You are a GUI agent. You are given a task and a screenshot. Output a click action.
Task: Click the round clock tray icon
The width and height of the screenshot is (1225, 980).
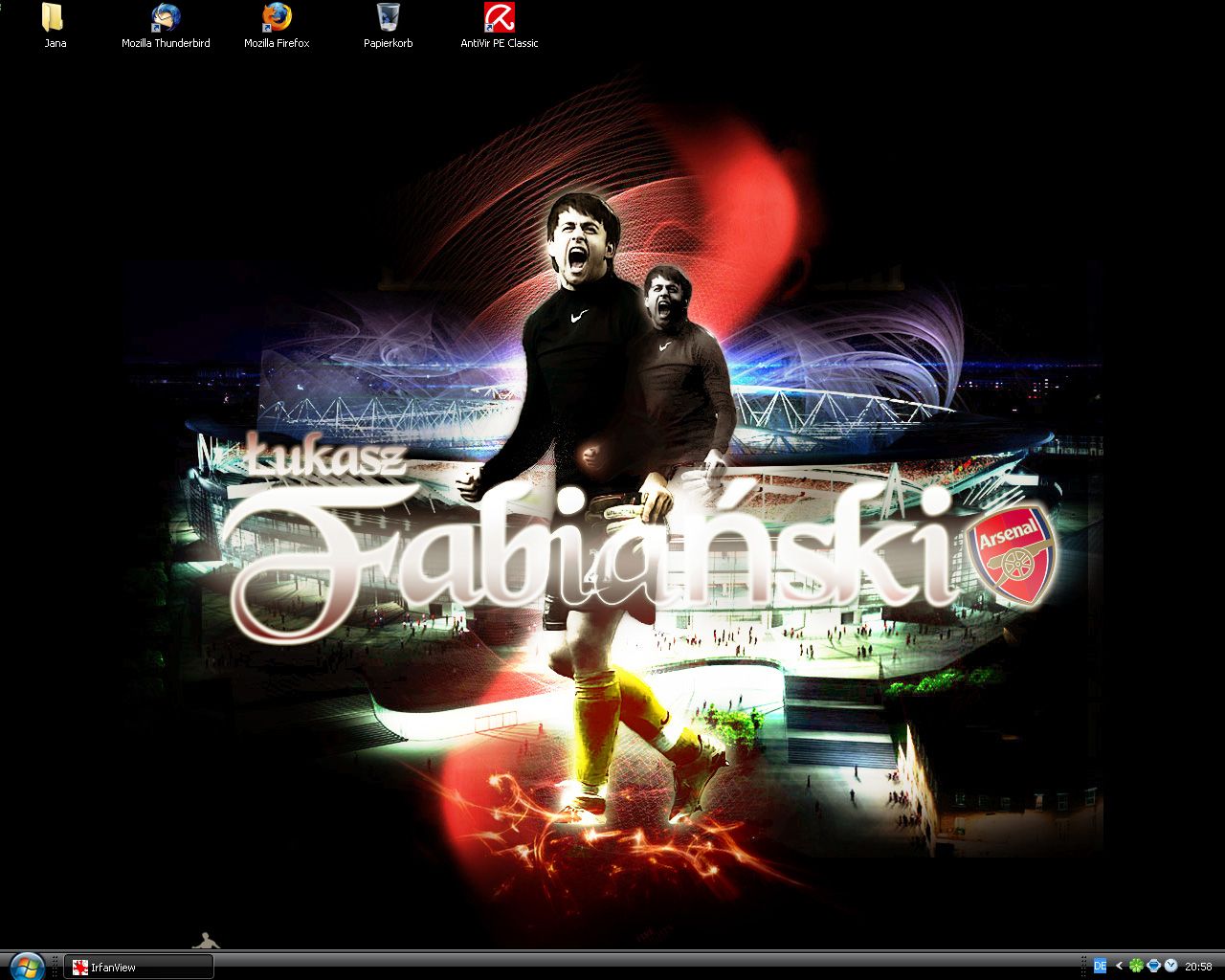[1170, 966]
